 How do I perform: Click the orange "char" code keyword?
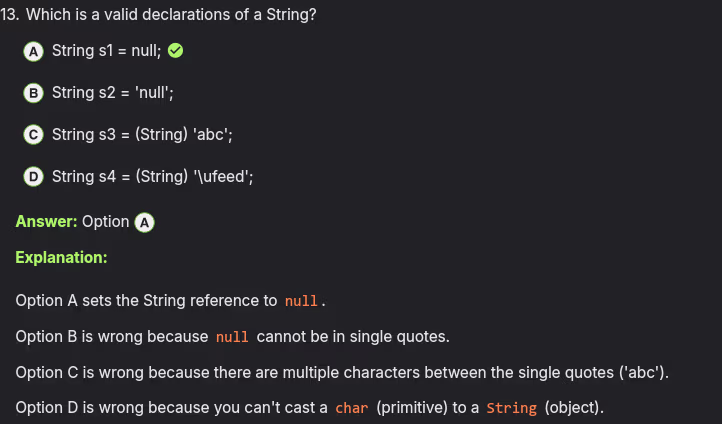point(352,408)
